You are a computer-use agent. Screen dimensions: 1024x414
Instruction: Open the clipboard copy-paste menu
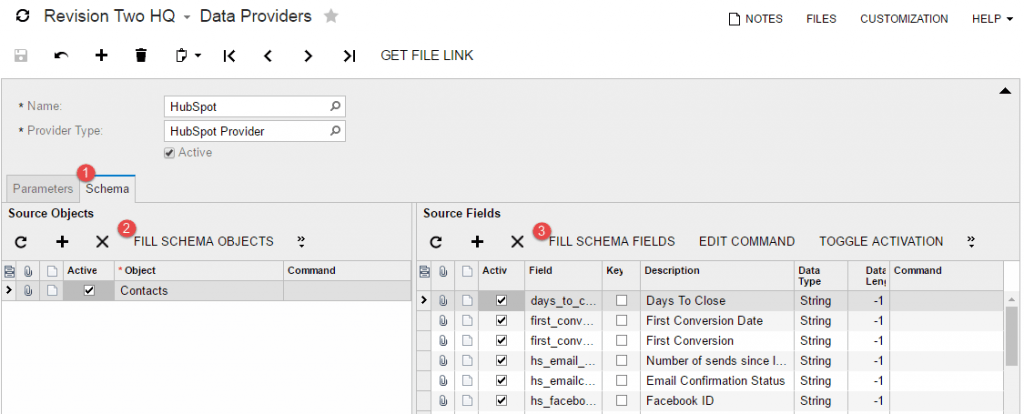(188, 56)
